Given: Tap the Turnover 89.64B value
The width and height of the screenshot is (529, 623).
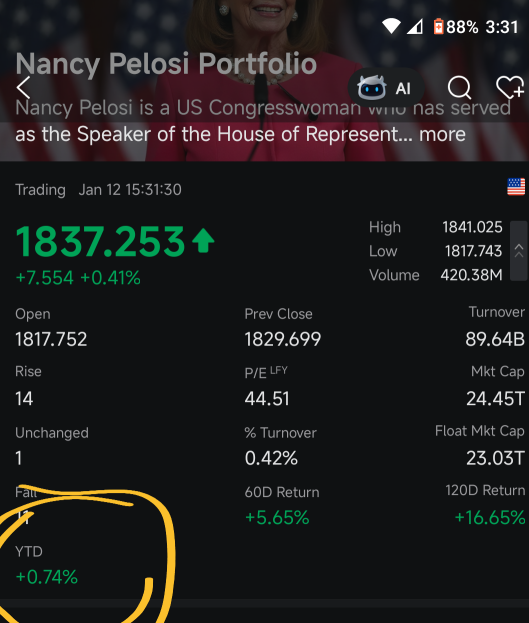Looking at the screenshot, I should pyautogui.click(x=495, y=339).
